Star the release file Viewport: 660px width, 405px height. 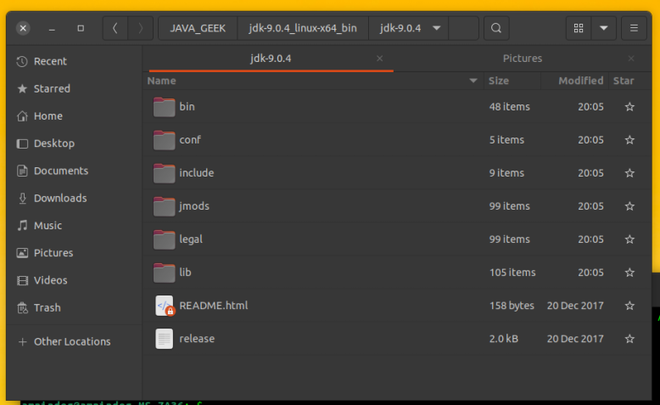point(630,339)
